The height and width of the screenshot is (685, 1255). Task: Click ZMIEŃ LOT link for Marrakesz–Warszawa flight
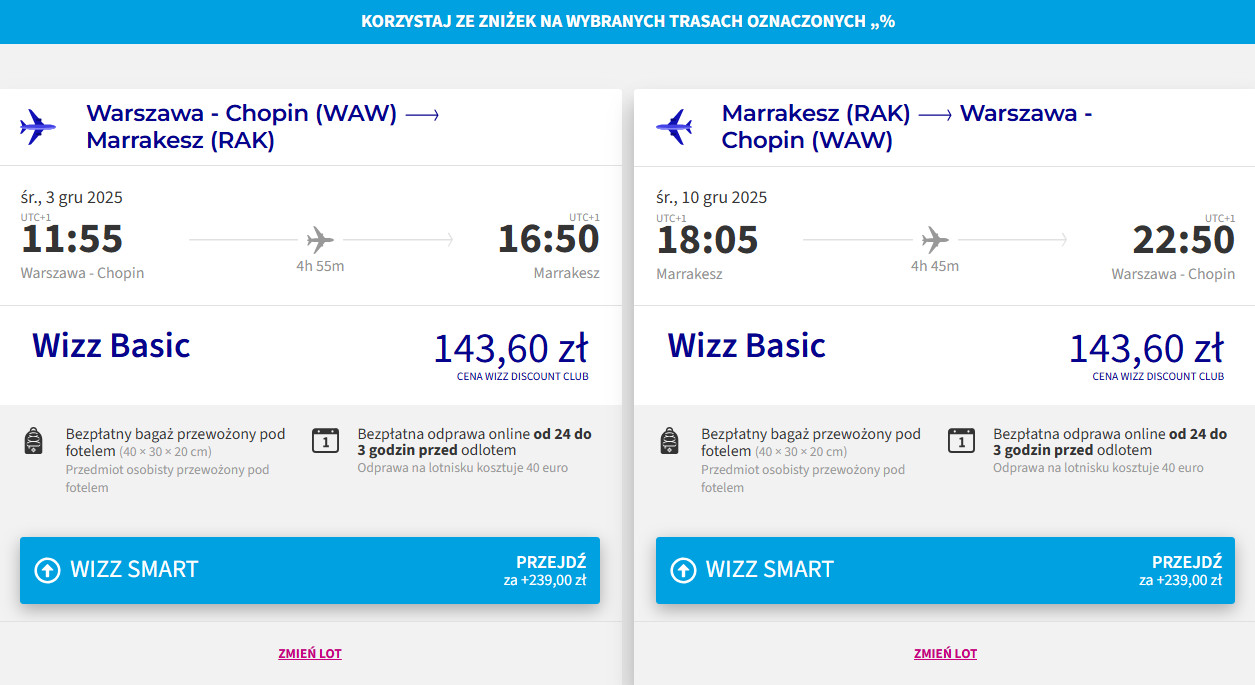[945, 654]
